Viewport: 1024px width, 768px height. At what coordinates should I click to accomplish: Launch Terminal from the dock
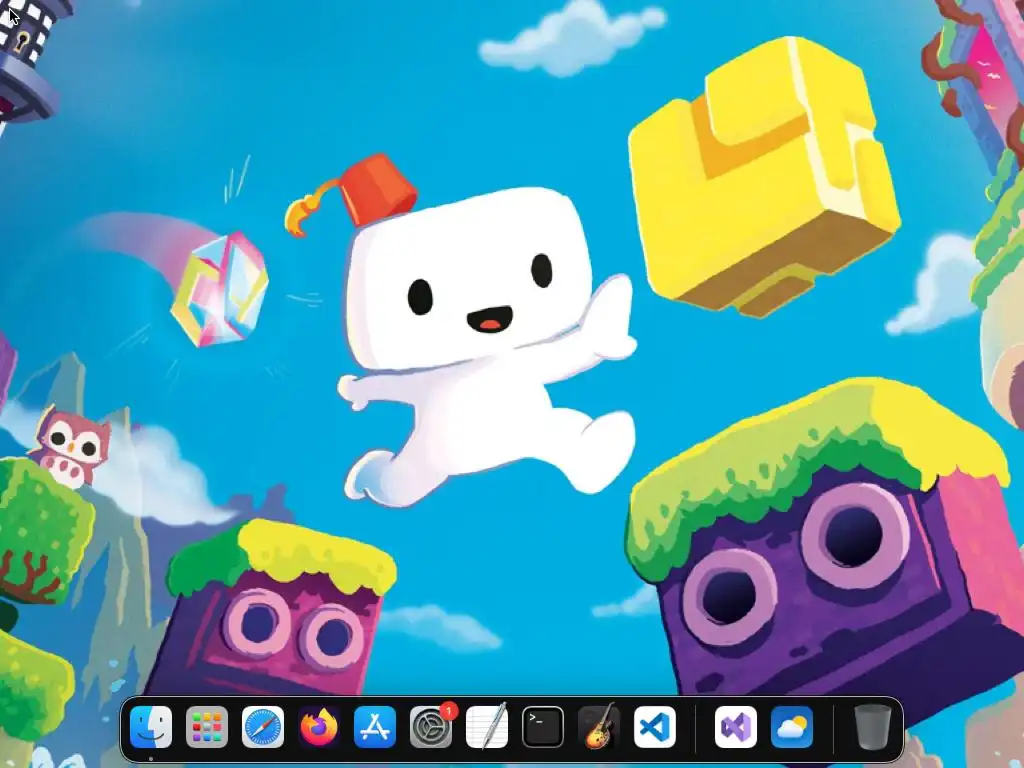tap(543, 727)
